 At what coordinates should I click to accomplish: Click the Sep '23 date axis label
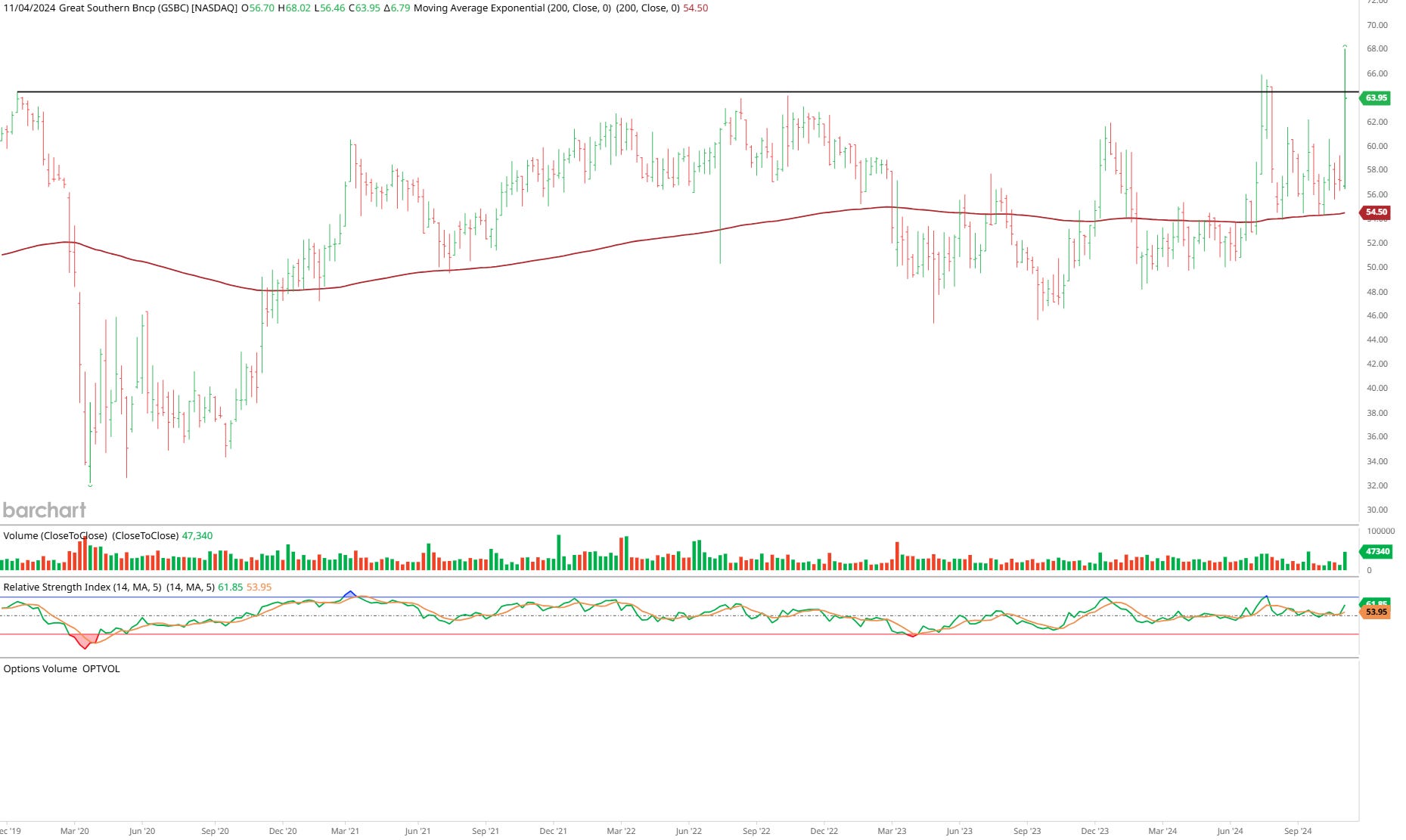(1027, 831)
